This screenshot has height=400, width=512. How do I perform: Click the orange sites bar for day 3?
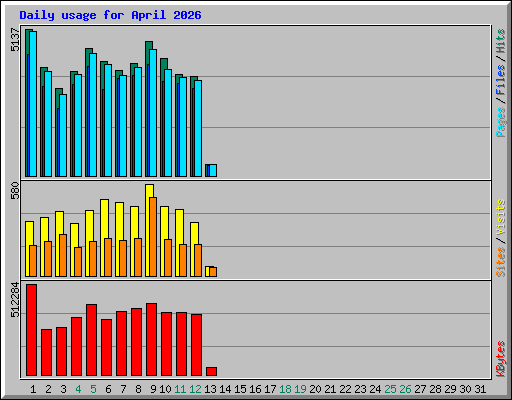(x=63, y=255)
